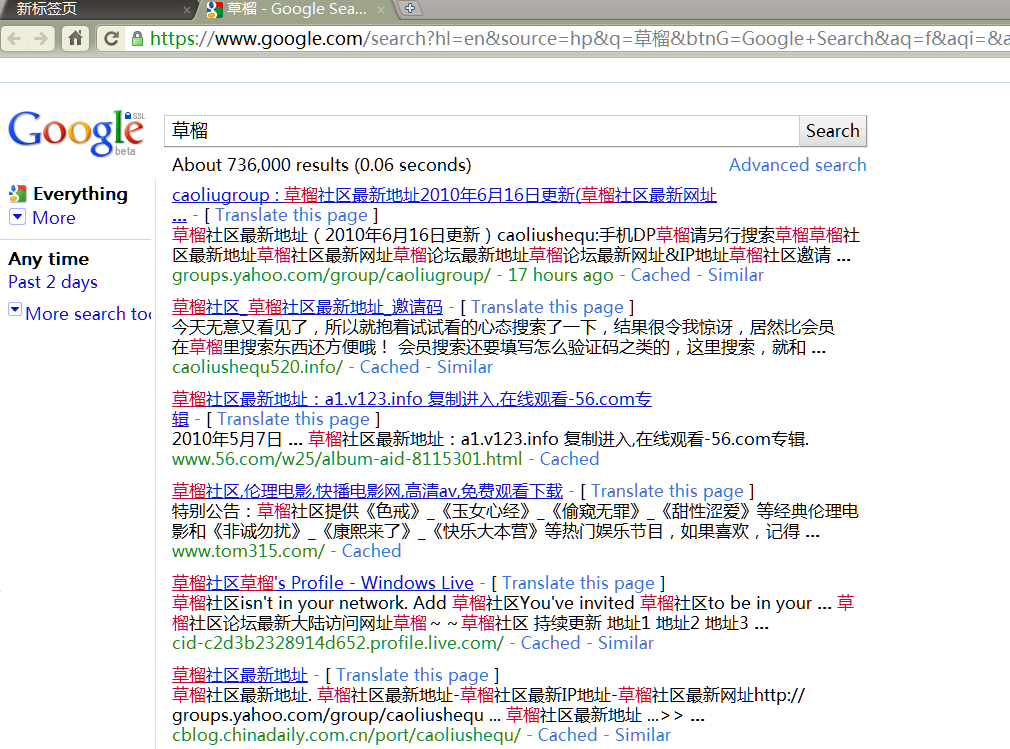Image resolution: width=1010 pixels, height=749 pixels.
Task: Translate this page for caoliugroup result
Action: tap(291, 215)
